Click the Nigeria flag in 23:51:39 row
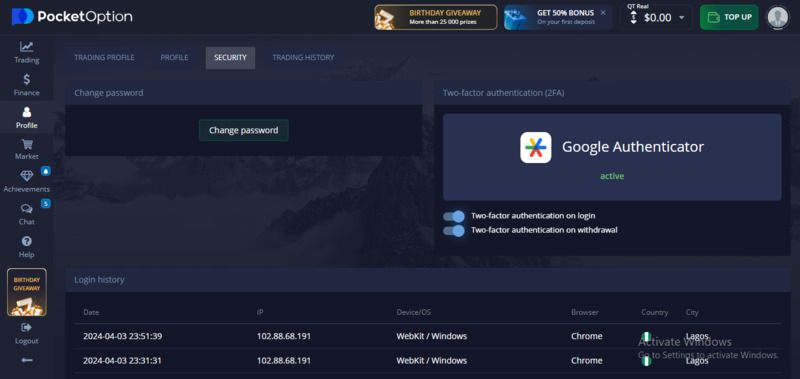This screenshot has height=379, width=800. coord(646,337)
